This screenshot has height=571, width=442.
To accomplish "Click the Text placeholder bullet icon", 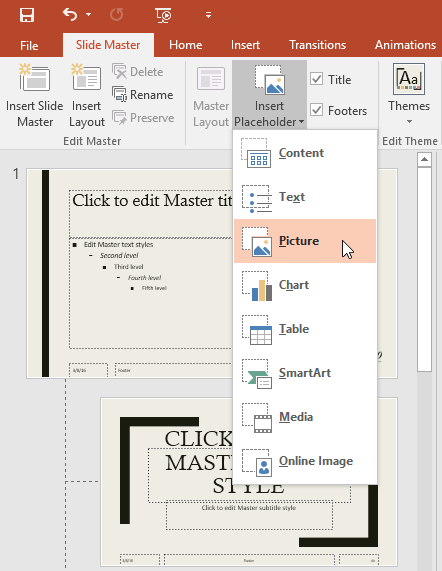I will click(x=256, y=198).
